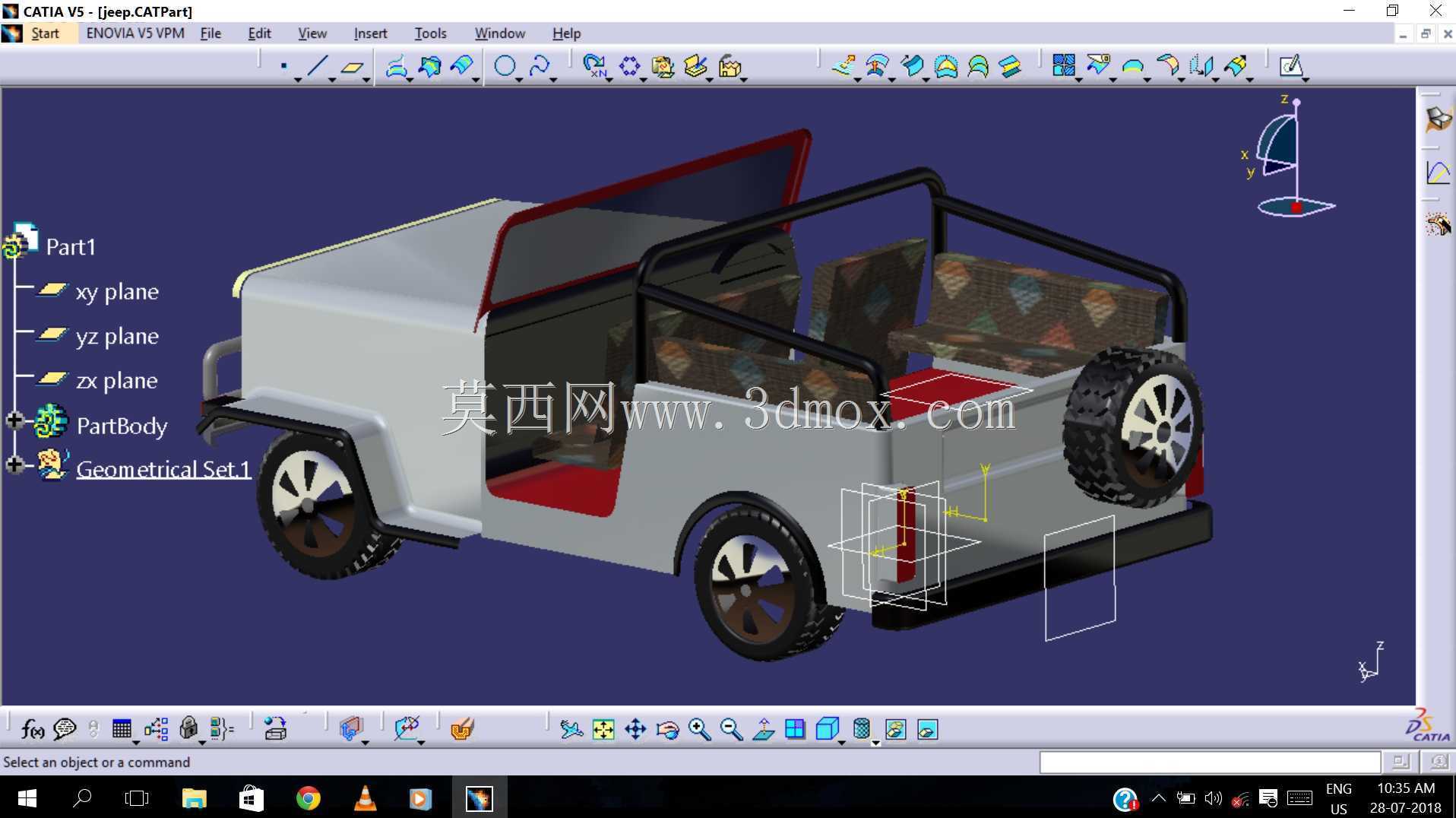Click the Create Multi-View icon
This screenshot has width=1456, height=818.
[x=795, y=730]
